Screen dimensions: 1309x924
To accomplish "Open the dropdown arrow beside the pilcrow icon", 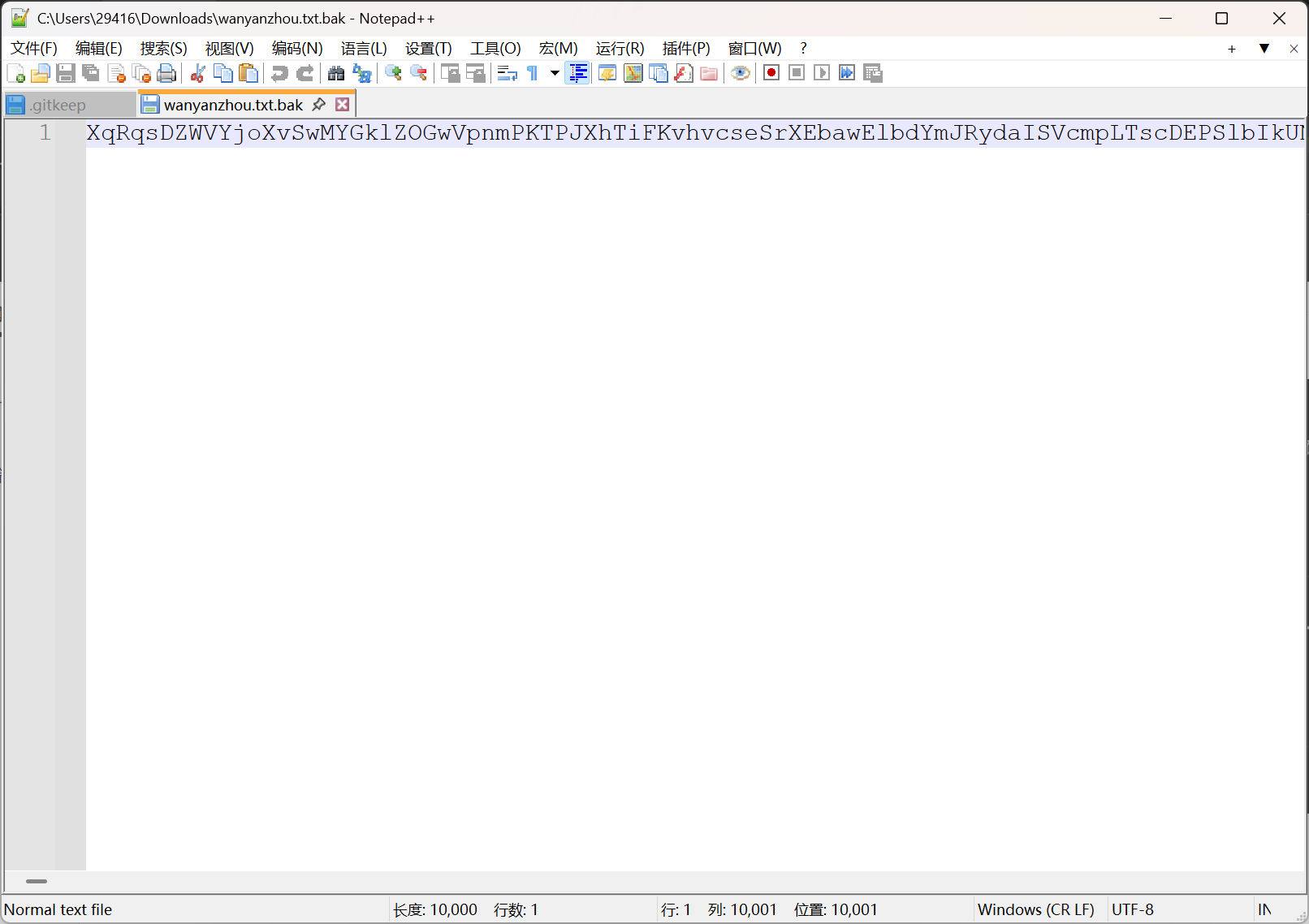I will pyautogui.click(x=555, y=74).
